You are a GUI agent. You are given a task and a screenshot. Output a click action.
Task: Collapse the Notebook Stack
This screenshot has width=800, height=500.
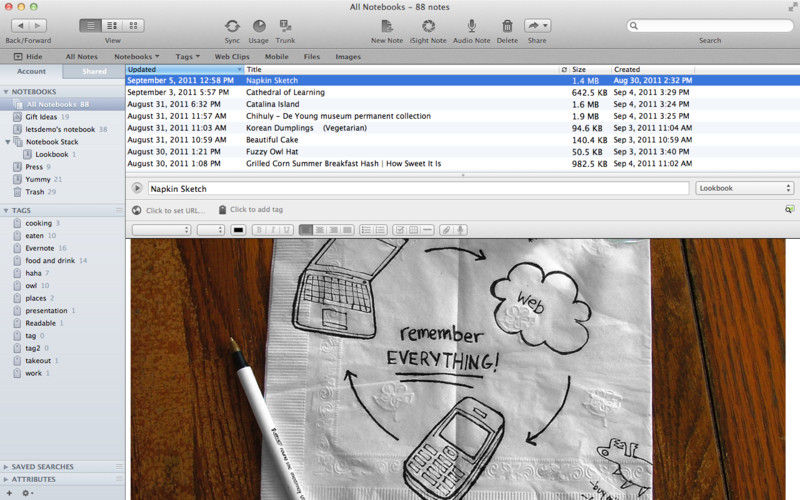point(8,142)
